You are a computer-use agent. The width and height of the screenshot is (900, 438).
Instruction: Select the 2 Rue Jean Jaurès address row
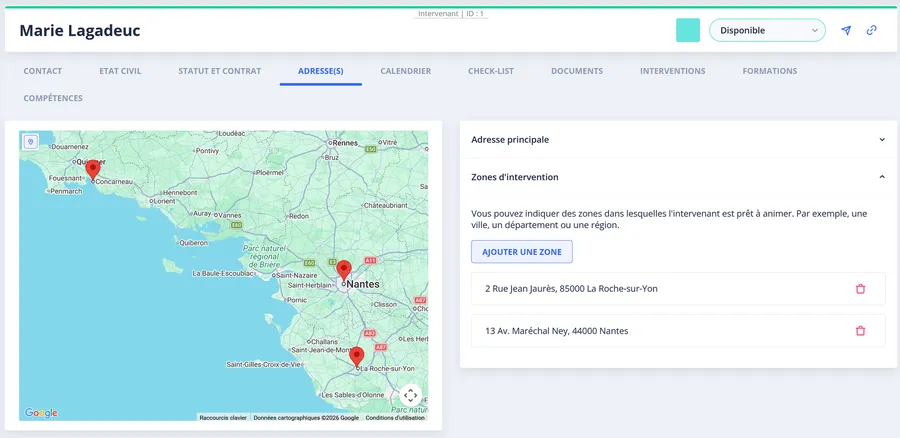[678, 289]
